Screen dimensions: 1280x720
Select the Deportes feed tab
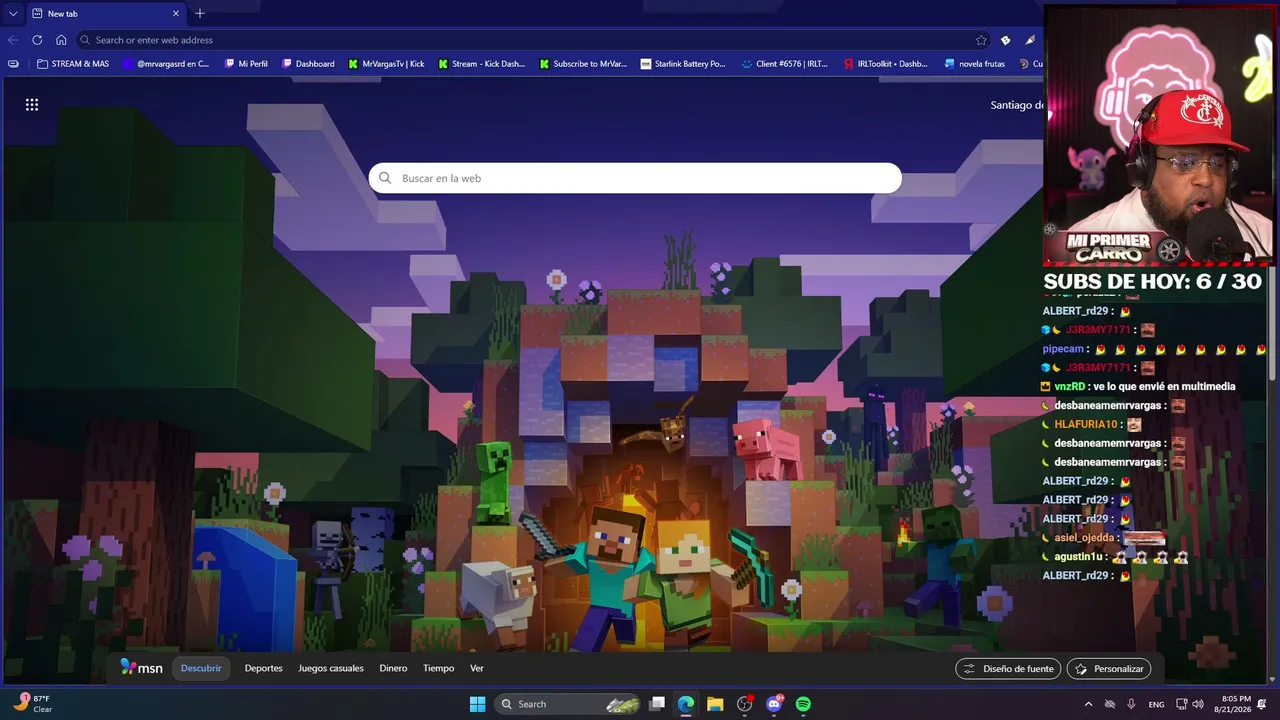point(264,668)
